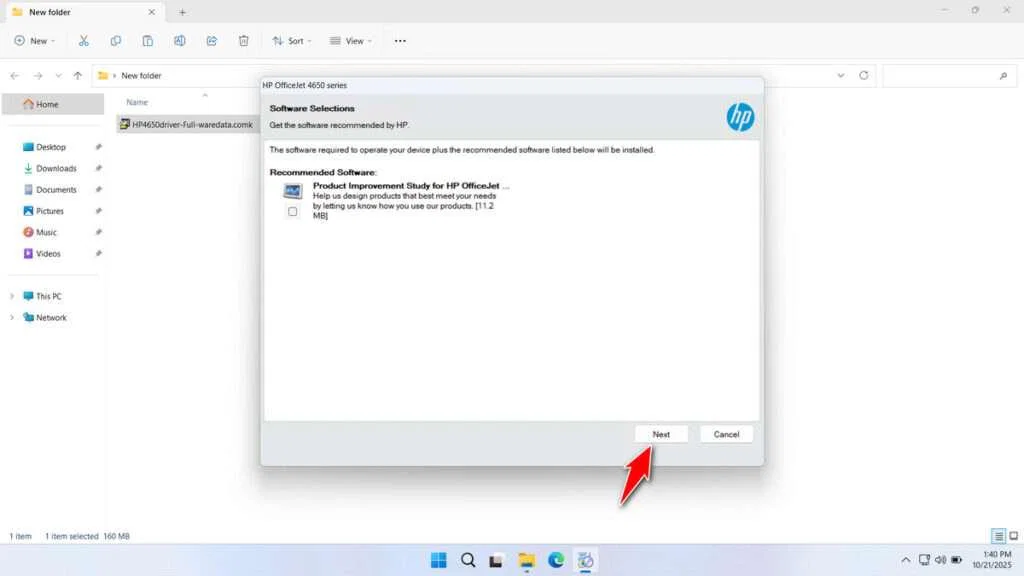Unpin Downloads from Quick Access
The image size is (1024, 576).
point(97,168)
